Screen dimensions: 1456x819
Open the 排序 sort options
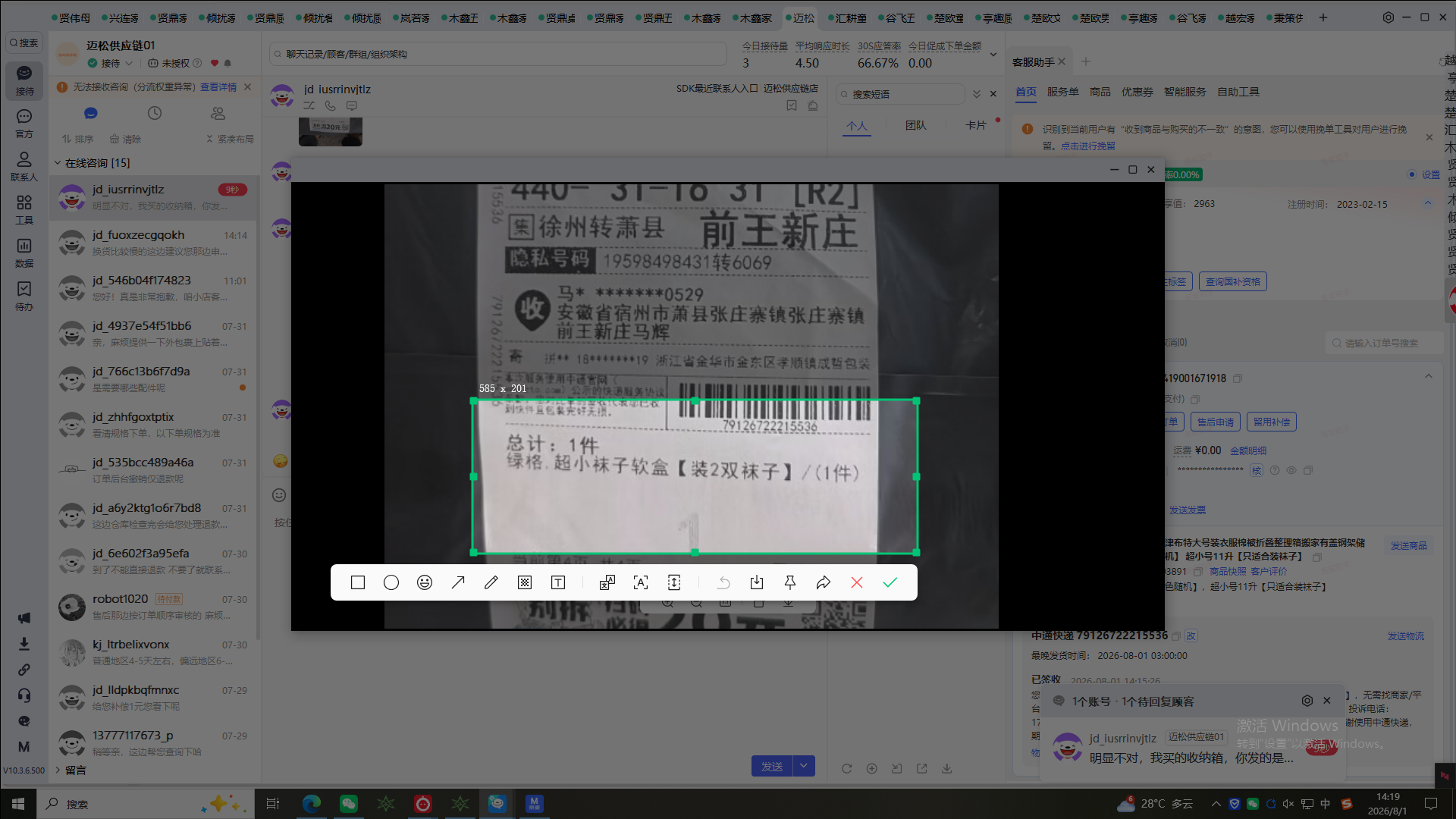pyautogui.click(x=77, y=140)
